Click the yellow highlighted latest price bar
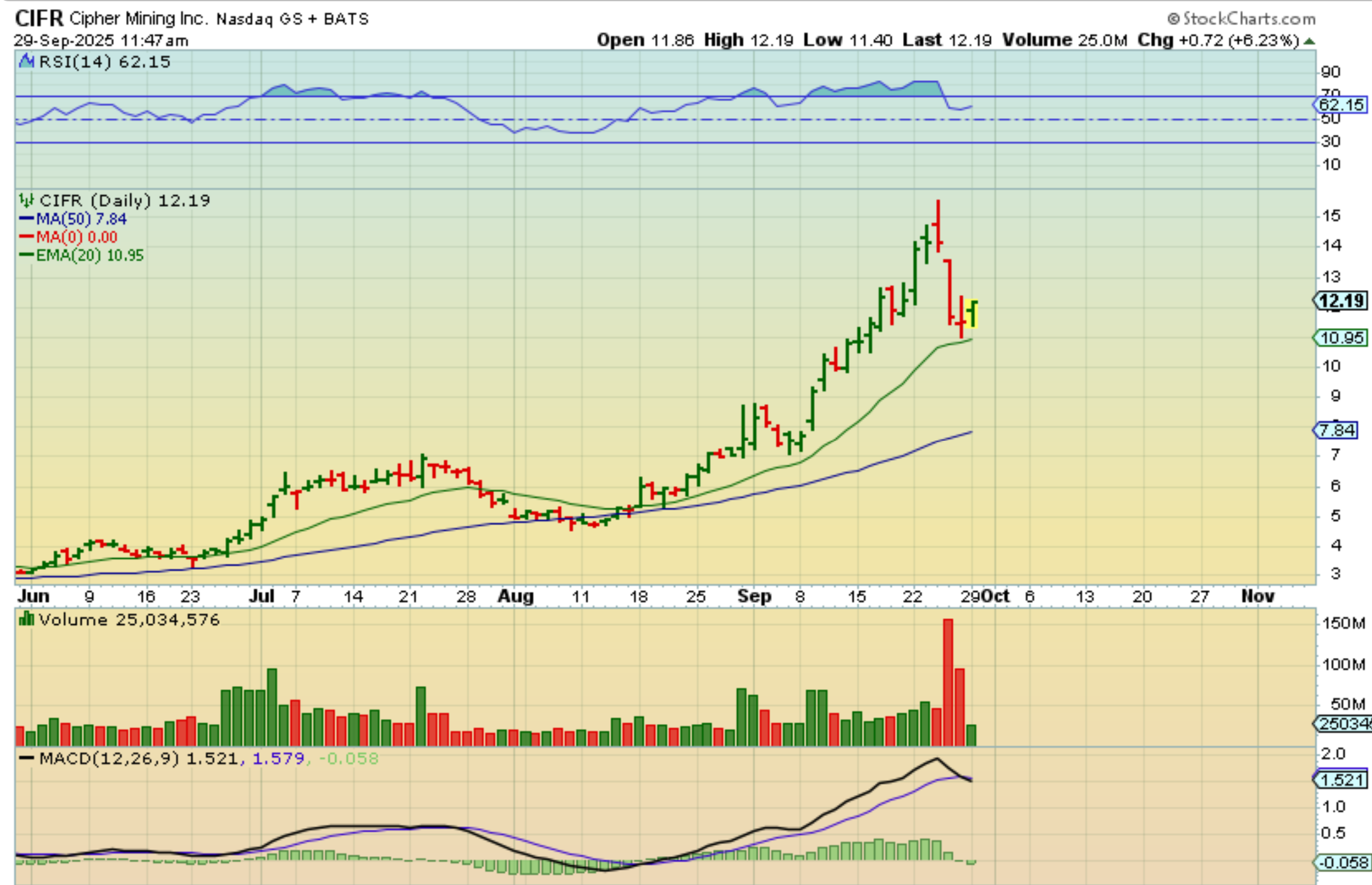 973,313
